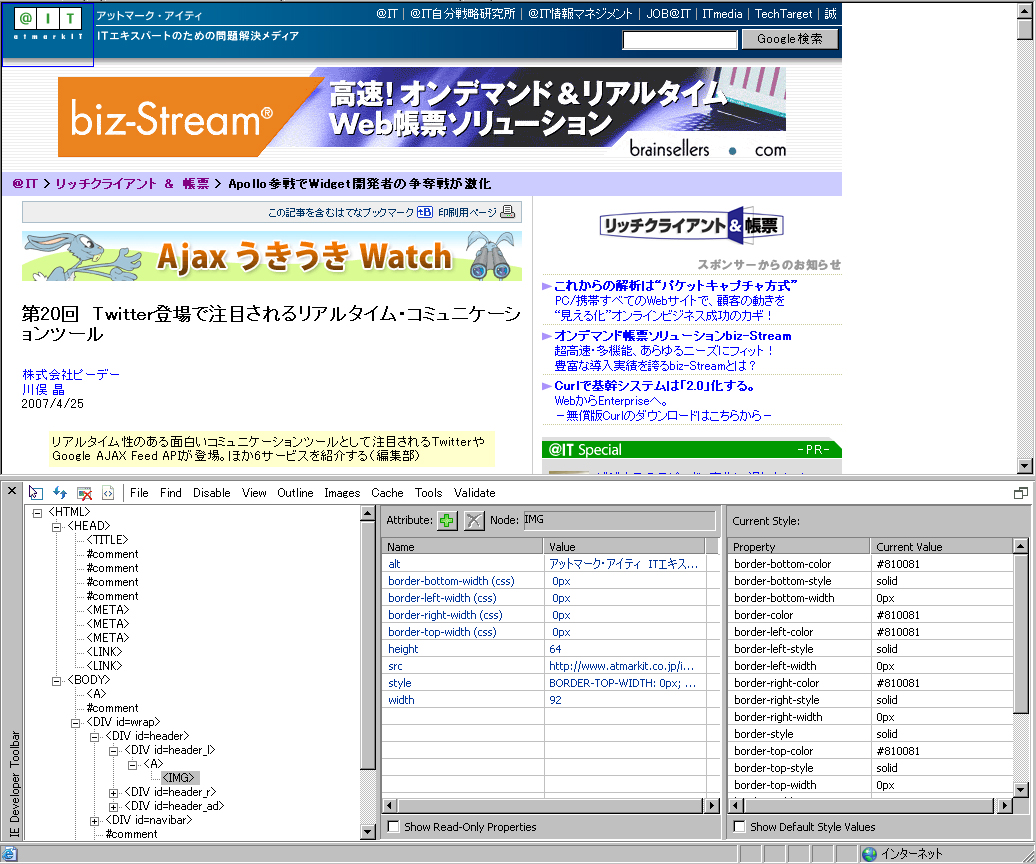
Task: Enable Show Default Style Values checkbox
Action: [x=739, y=826]
